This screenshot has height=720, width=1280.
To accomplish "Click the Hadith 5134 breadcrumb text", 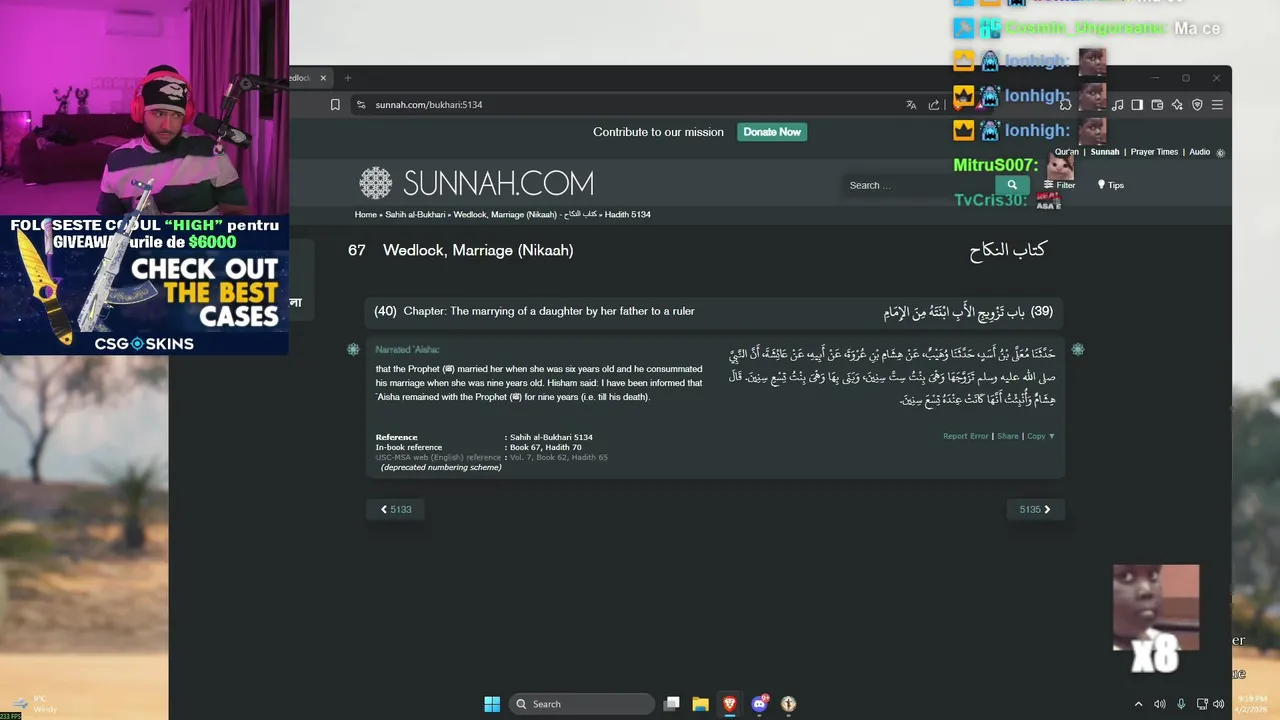I will coord(628,215).
